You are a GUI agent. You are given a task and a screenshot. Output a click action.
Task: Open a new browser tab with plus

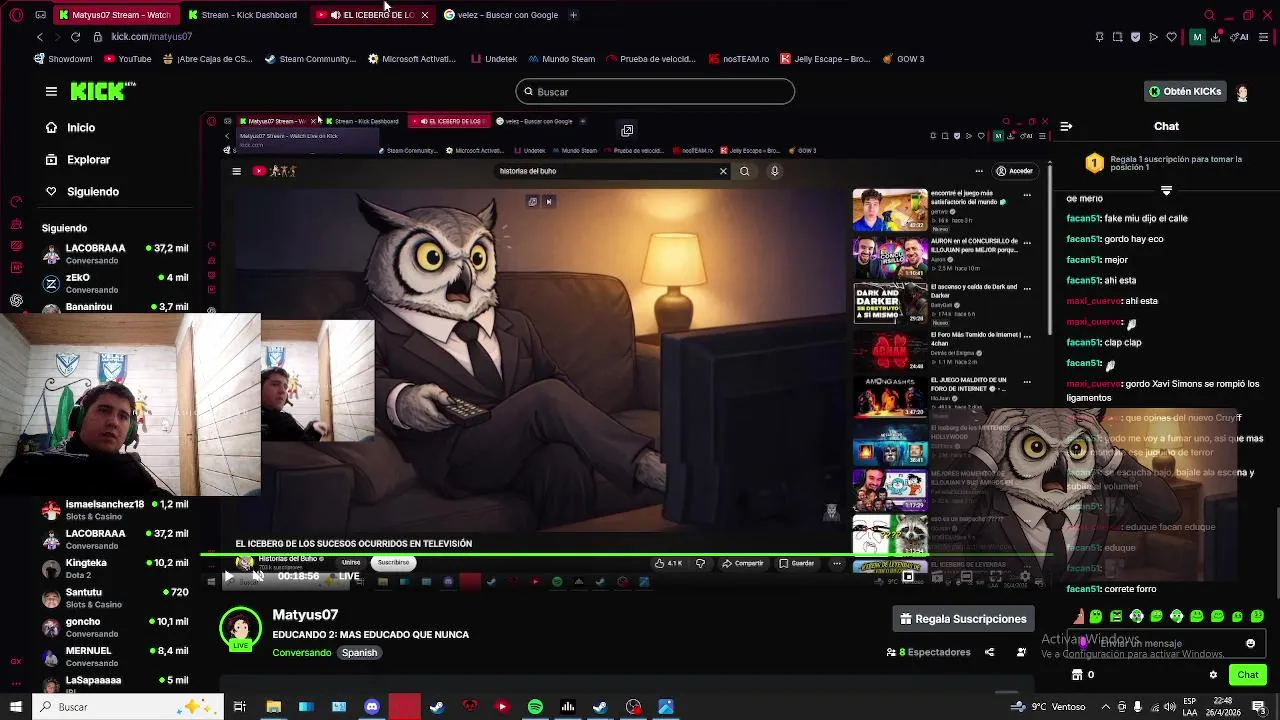pos(573,15)
